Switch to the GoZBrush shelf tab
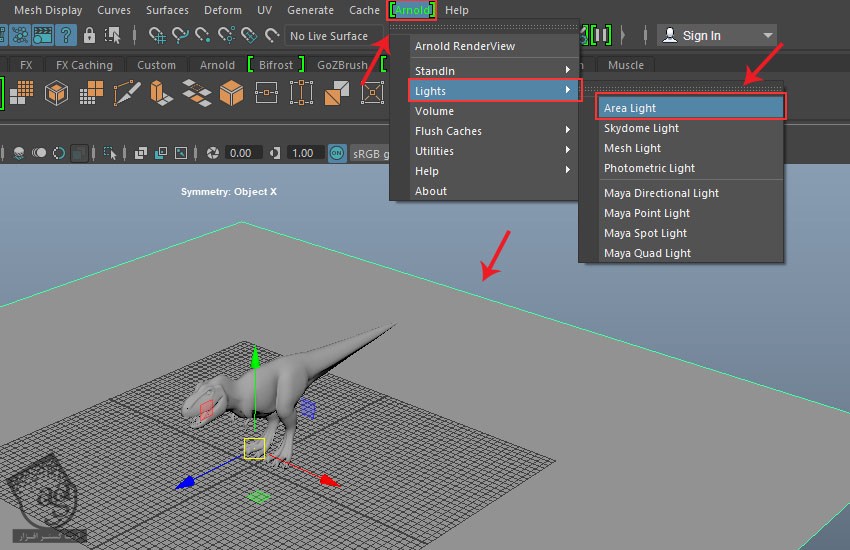Viewport: 850px width, 550px height. 342,65
